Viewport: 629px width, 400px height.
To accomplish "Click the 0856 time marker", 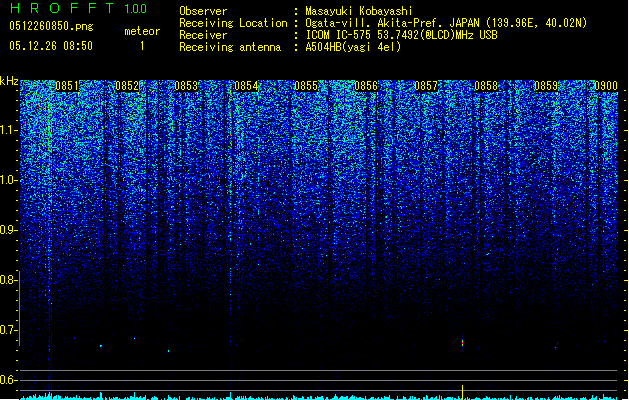I will point(366,86).
